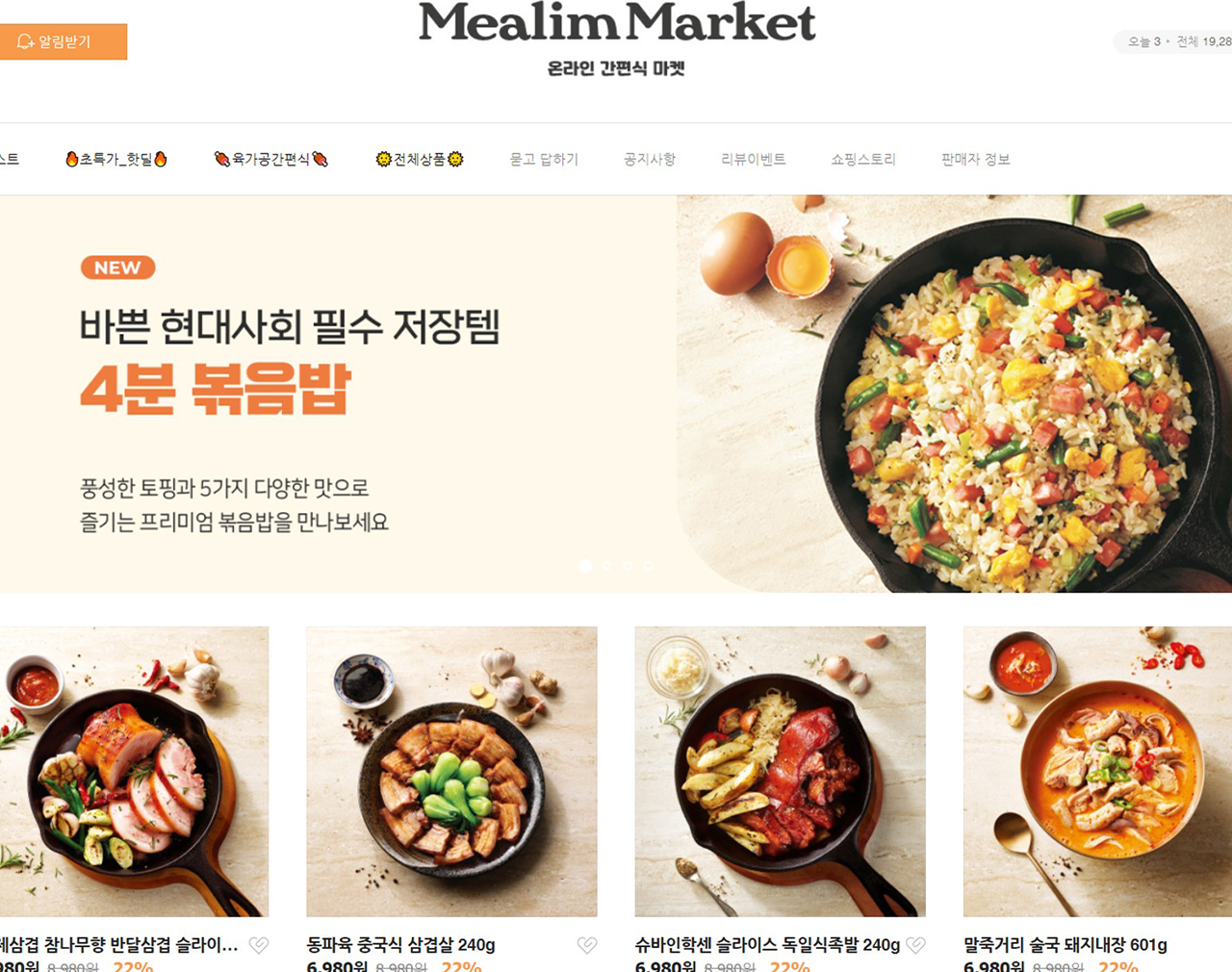Click the 4분 볶음밥 banner fried rice image
The height and width of the screenshot is (972, 1232).
click(954, 394)
